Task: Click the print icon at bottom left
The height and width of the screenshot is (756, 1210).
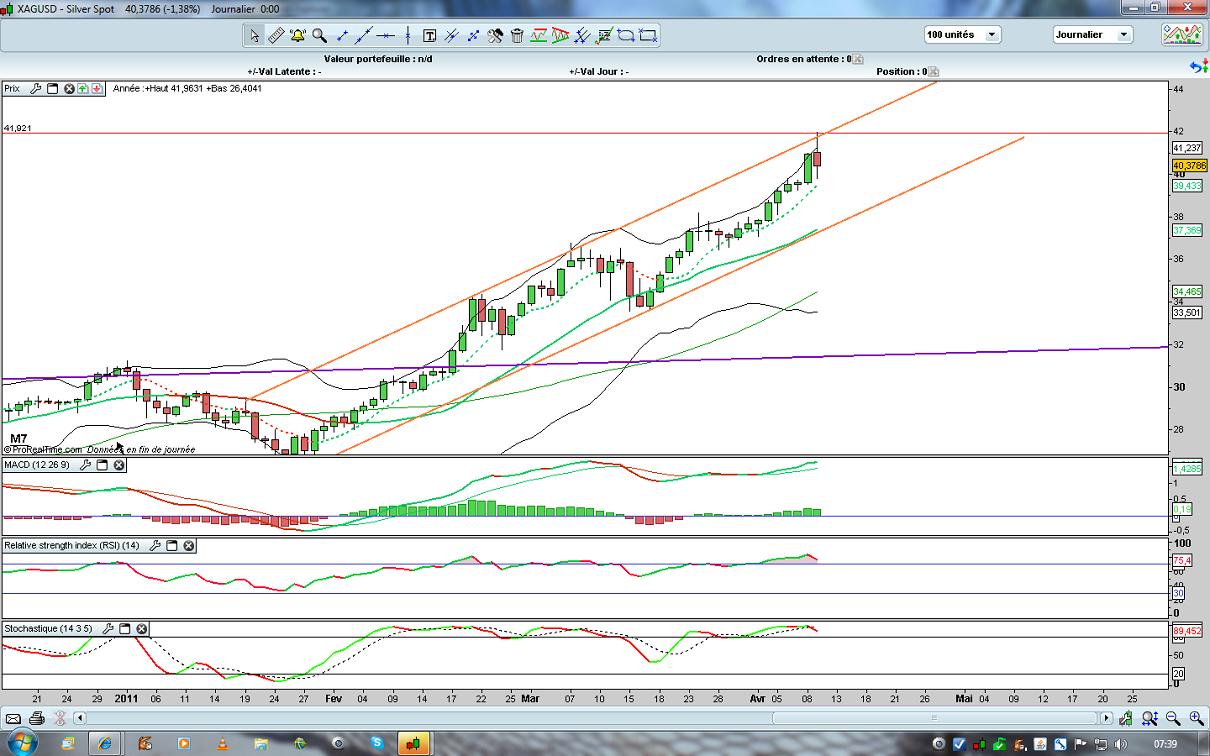Action: 37,718
